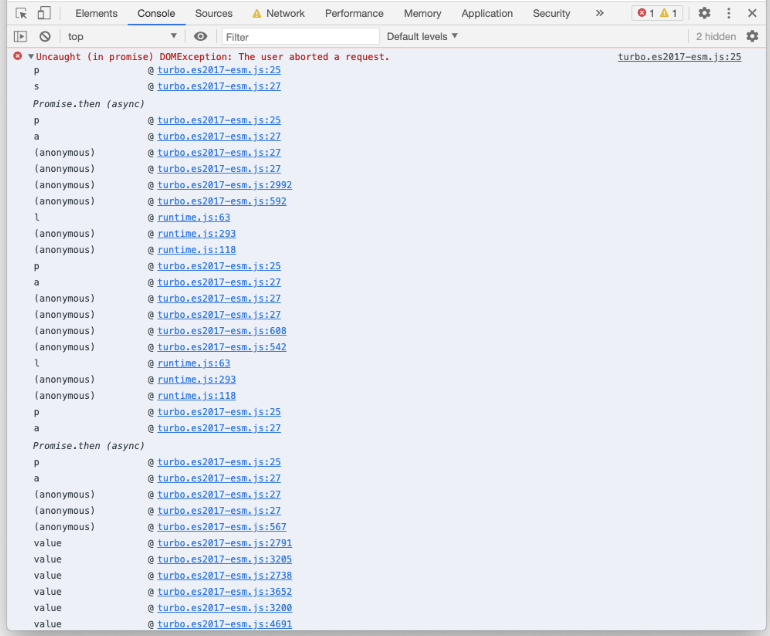The height and width of the screenshot is (636, 770).
Task: Open the Security tab
Action: pos(551,13)
